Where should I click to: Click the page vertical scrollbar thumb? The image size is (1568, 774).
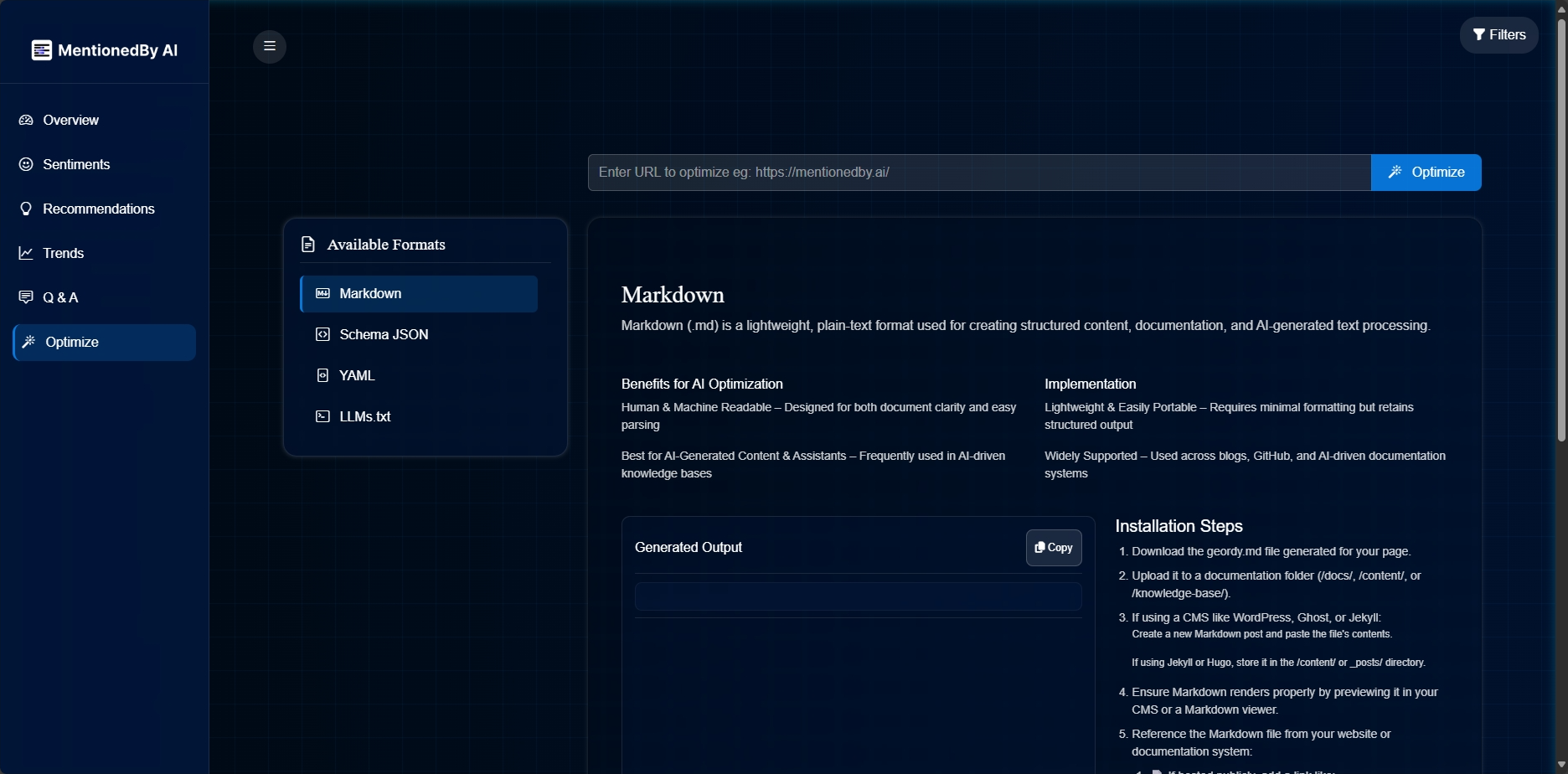coord(1561,230)
